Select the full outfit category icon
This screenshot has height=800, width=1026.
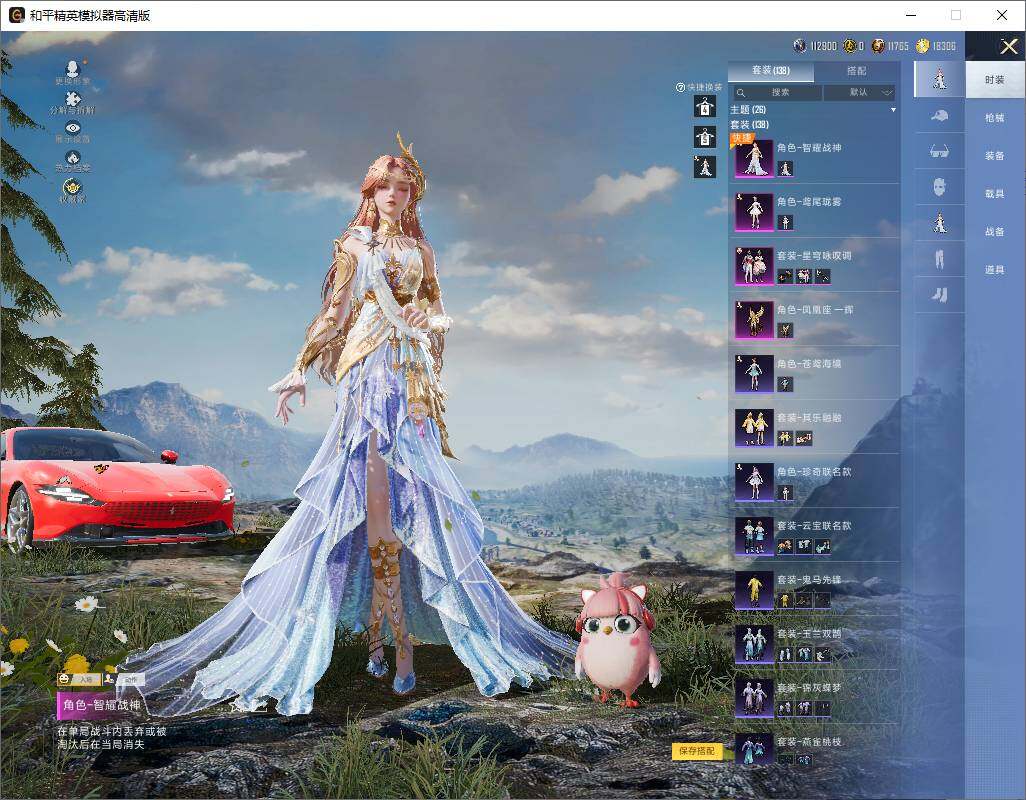click(939, 79)
